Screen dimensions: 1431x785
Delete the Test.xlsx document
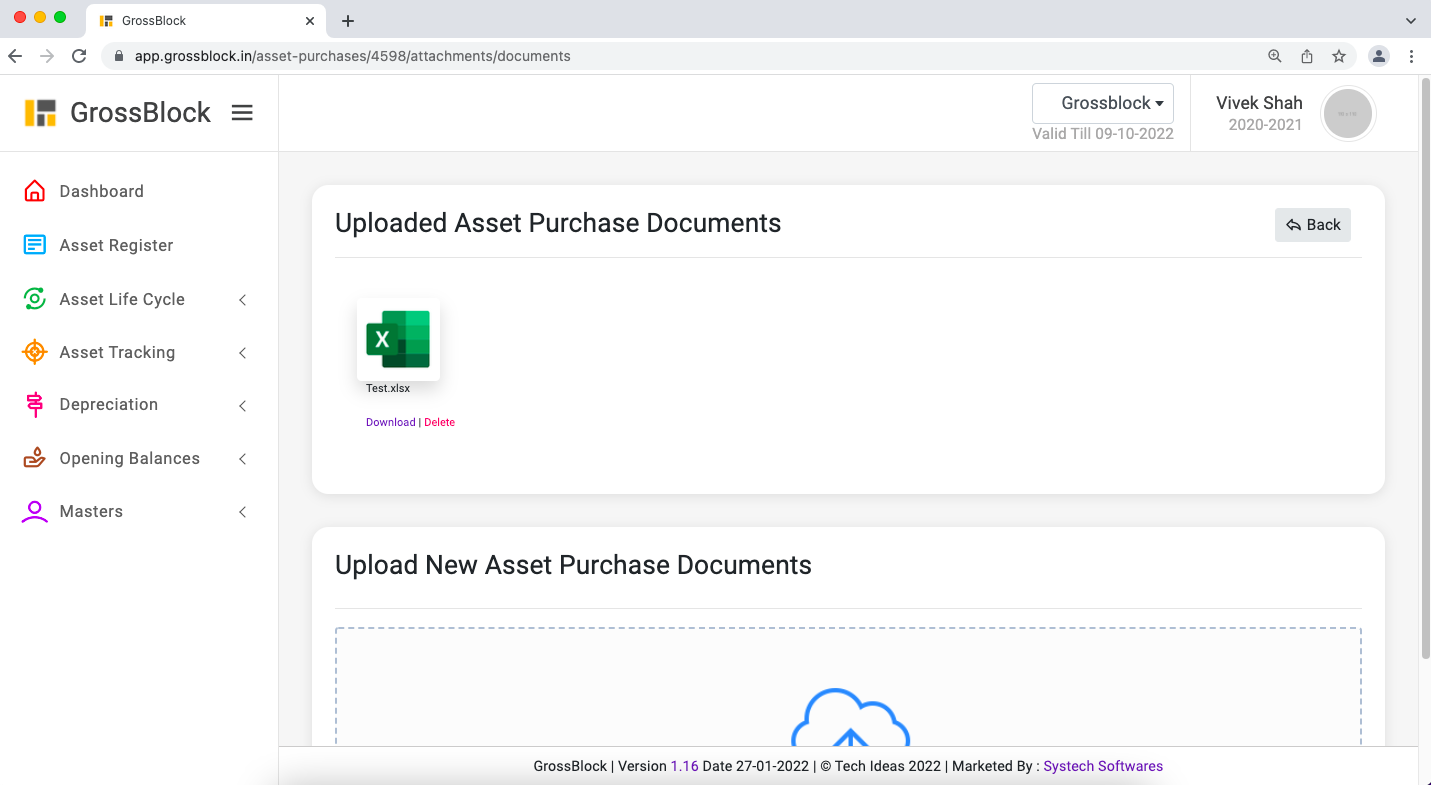pyautogui.click(x=439, y=422)
